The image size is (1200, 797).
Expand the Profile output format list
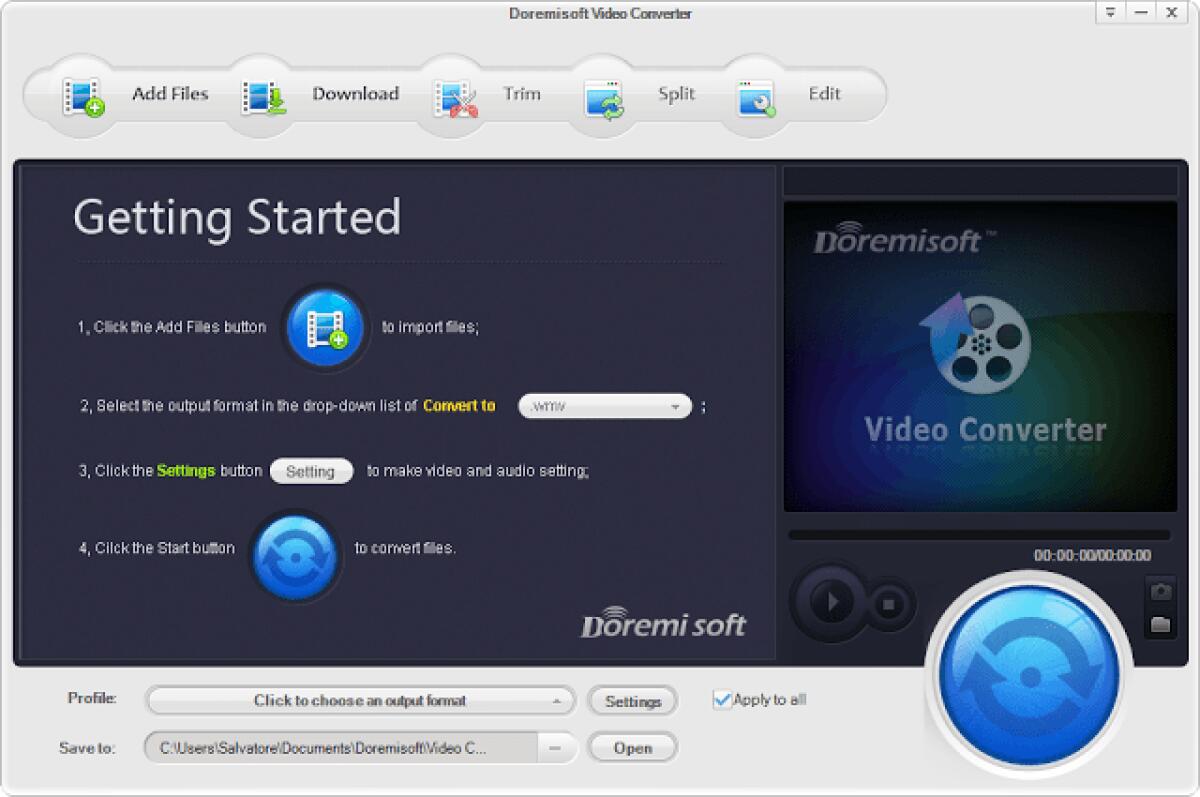click(x=360, y=701)
